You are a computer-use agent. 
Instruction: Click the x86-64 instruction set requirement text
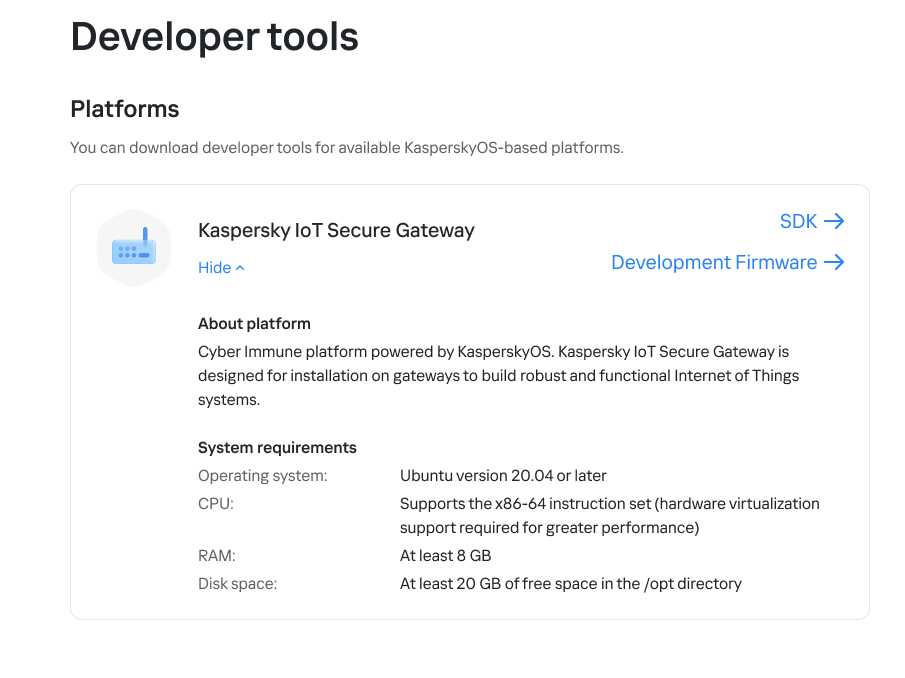point(609,515)
